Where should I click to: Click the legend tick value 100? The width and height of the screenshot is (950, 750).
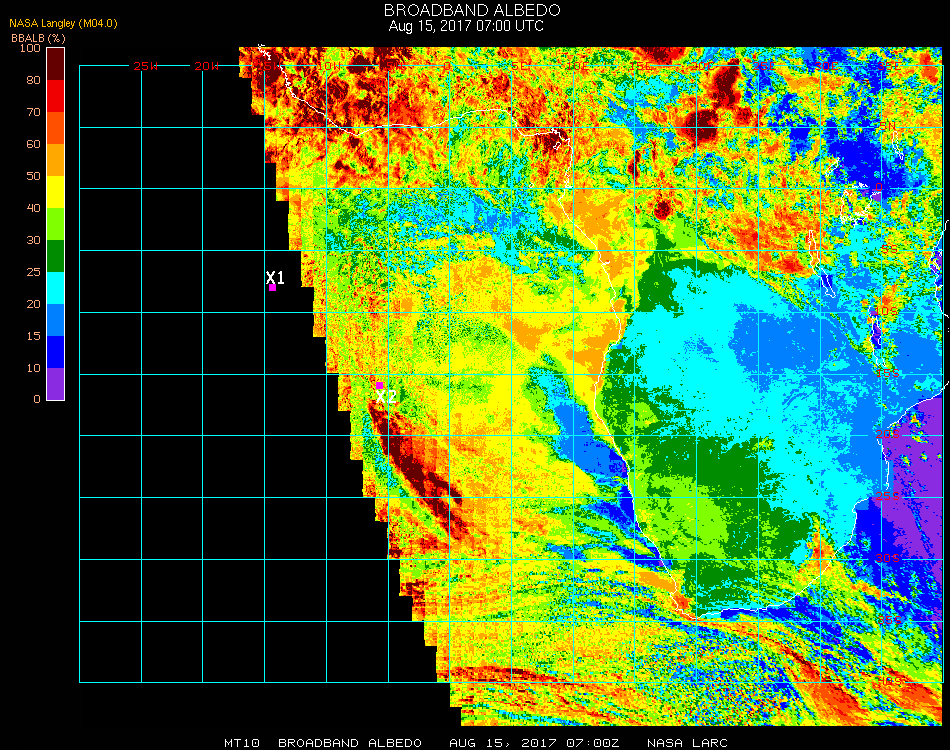click(x=30, y=48)
